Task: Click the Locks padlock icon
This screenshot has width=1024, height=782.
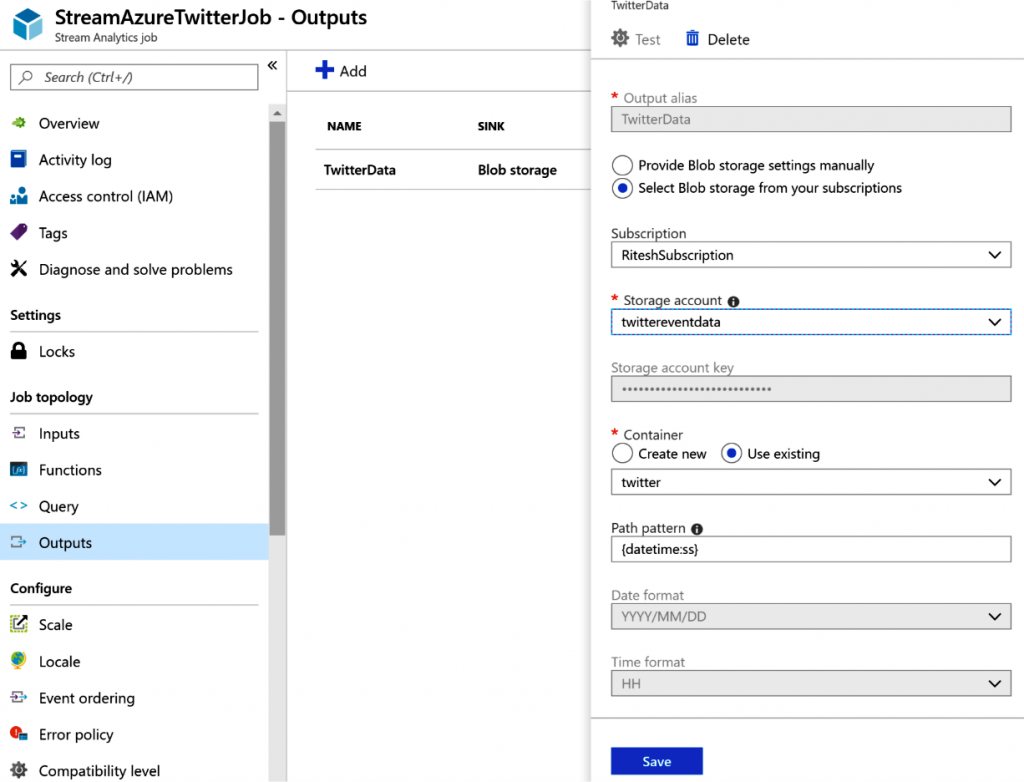Action: 18,352
